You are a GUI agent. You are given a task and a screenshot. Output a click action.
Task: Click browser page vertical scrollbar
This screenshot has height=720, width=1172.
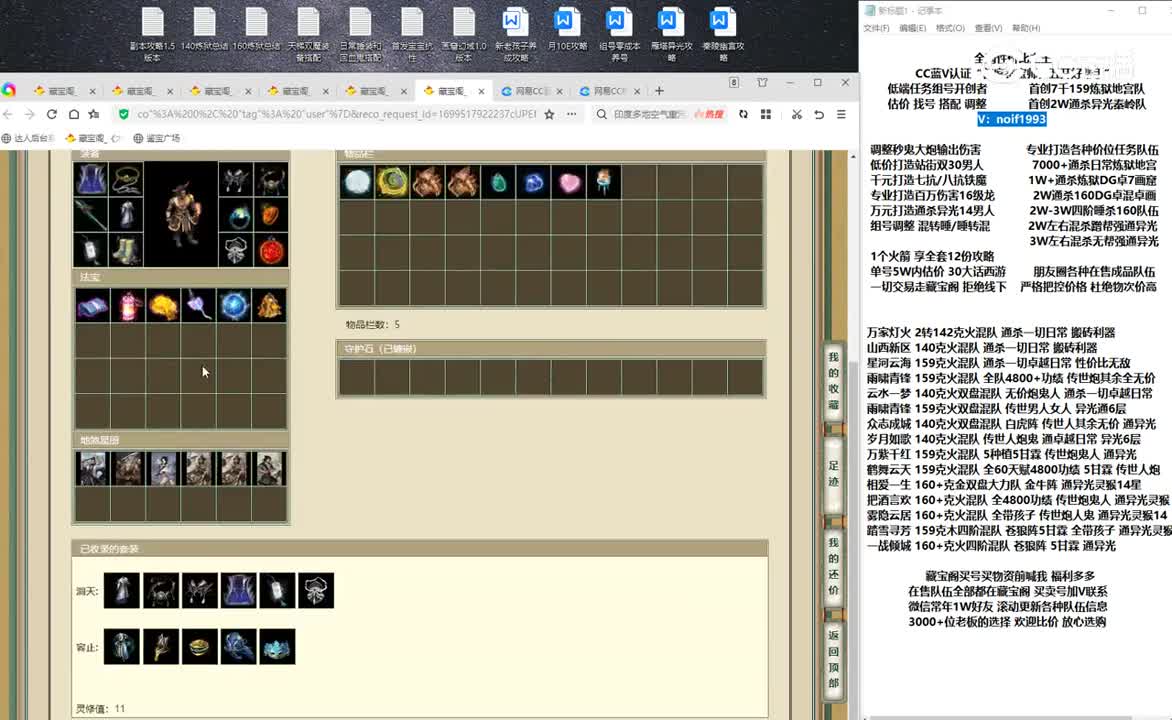coord(853,434)
